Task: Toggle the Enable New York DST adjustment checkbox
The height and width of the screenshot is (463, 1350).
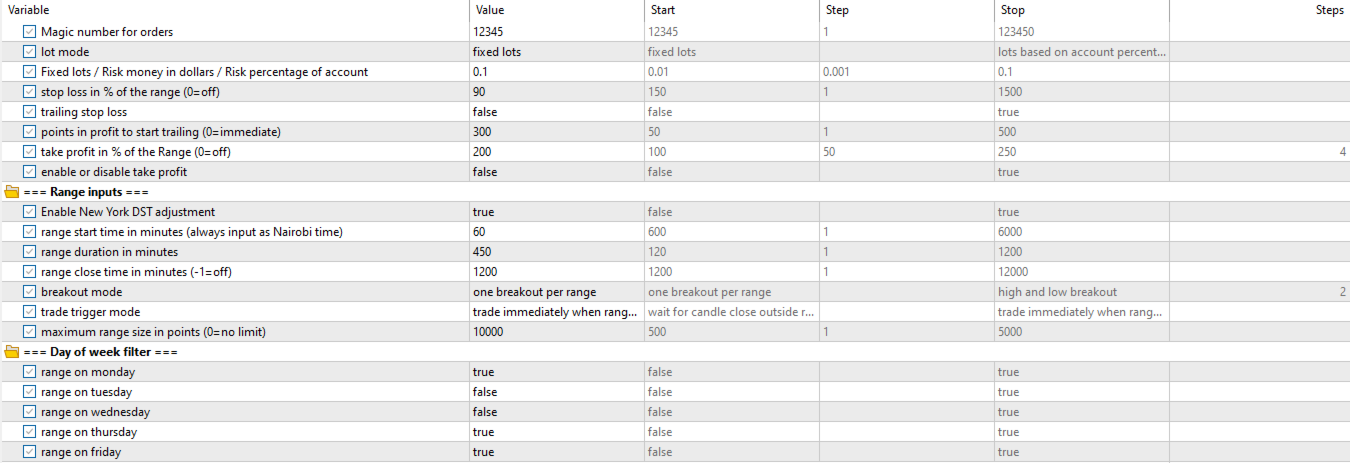Action: 29,212
